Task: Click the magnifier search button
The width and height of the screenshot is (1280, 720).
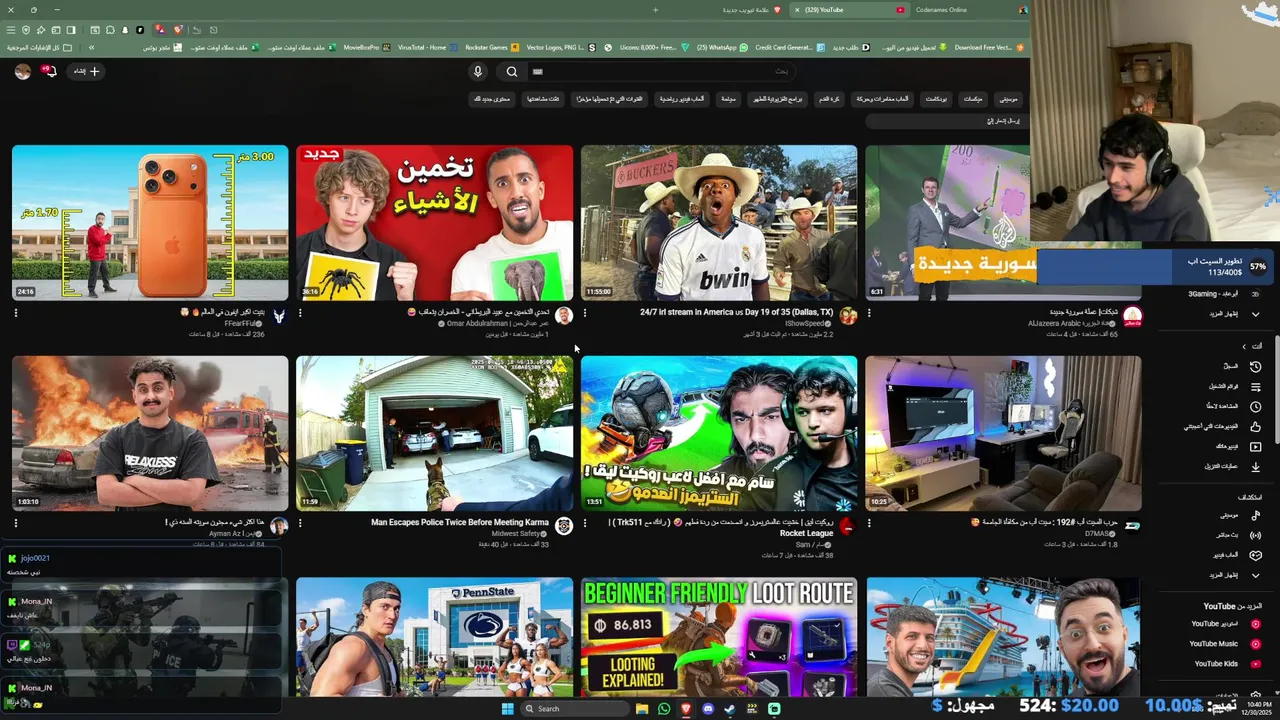Action: click(x=512, y=71)
